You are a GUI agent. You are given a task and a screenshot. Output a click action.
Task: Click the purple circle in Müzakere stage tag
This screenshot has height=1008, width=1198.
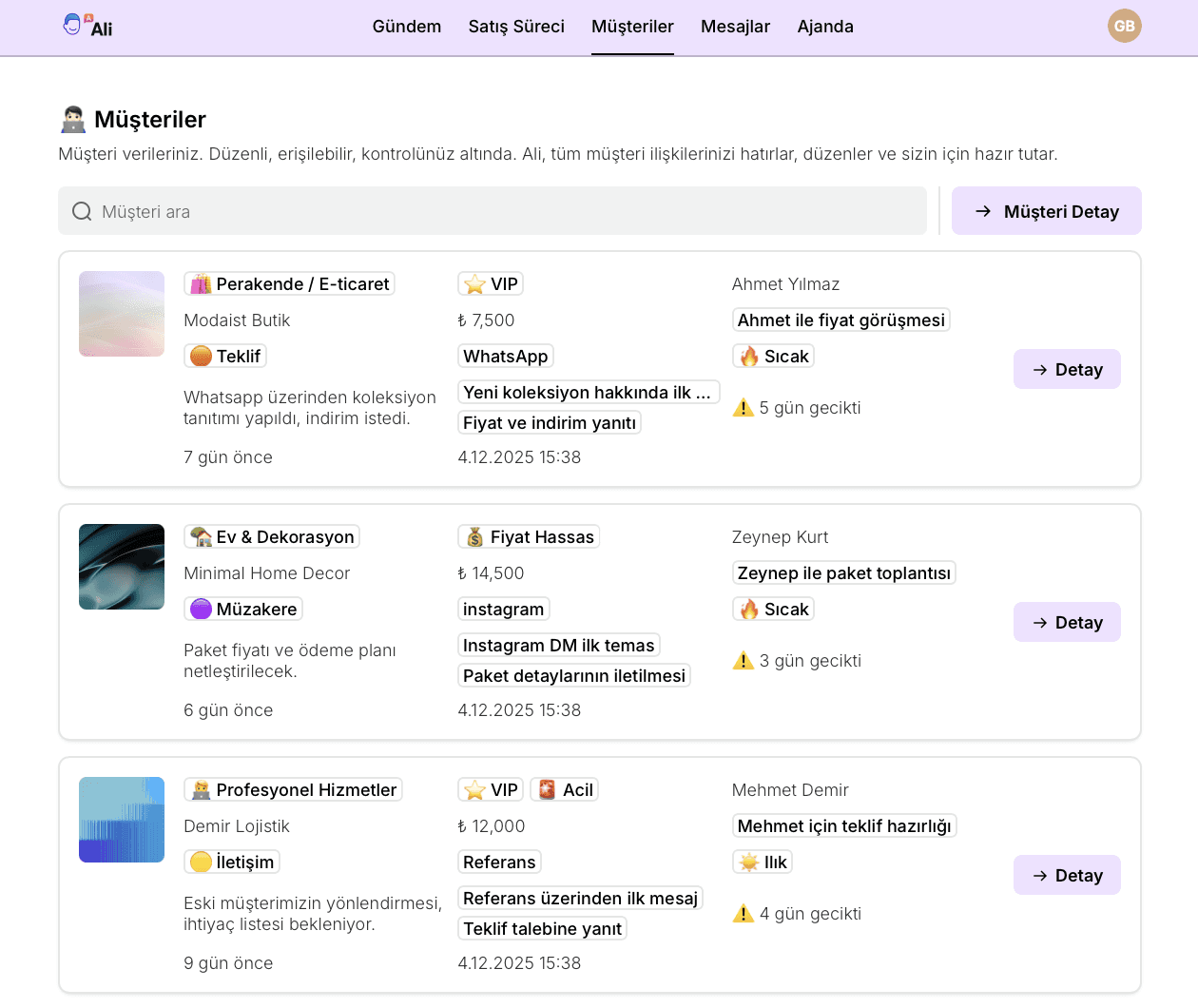click(201, 610)
